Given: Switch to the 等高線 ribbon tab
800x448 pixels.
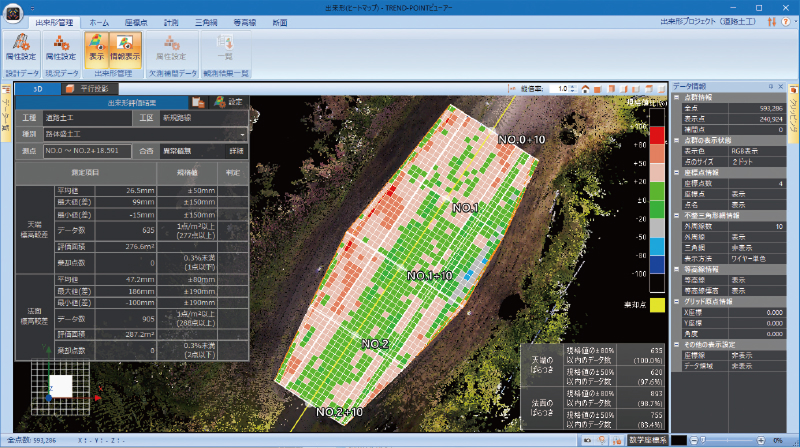Looking at the screenshot, I should click(246, 21).
